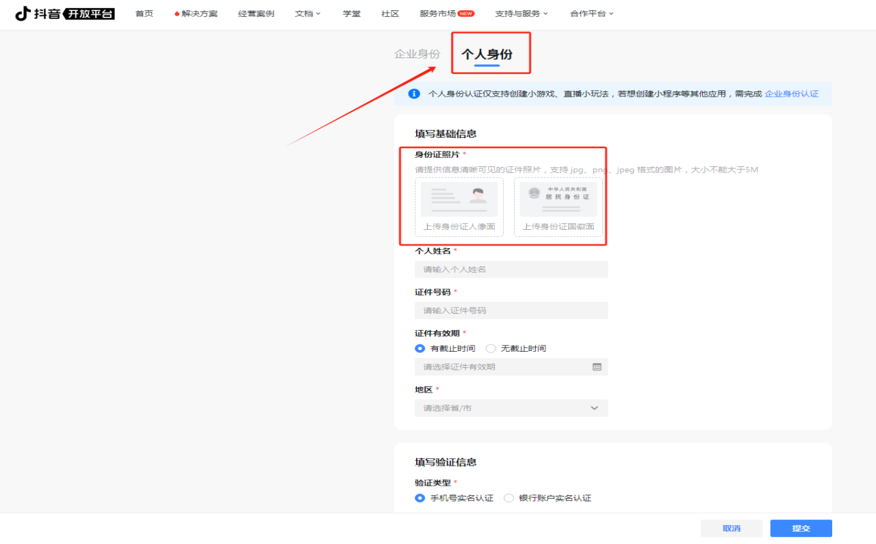Select 无截止时间 radio option

point(491,348)
